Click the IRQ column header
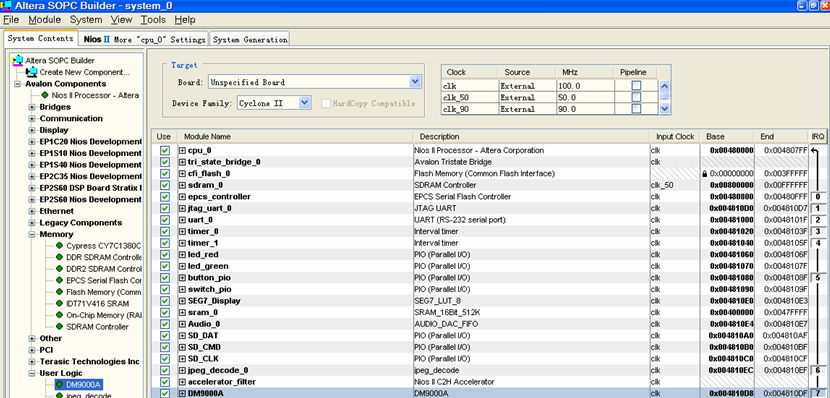Viewport: 830px width, 398px height. [x=818, y=137]
